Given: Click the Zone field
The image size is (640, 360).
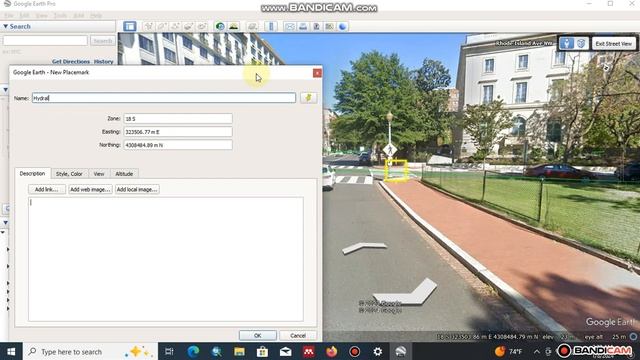Looking at the screenshot, I should coord(178,119).
